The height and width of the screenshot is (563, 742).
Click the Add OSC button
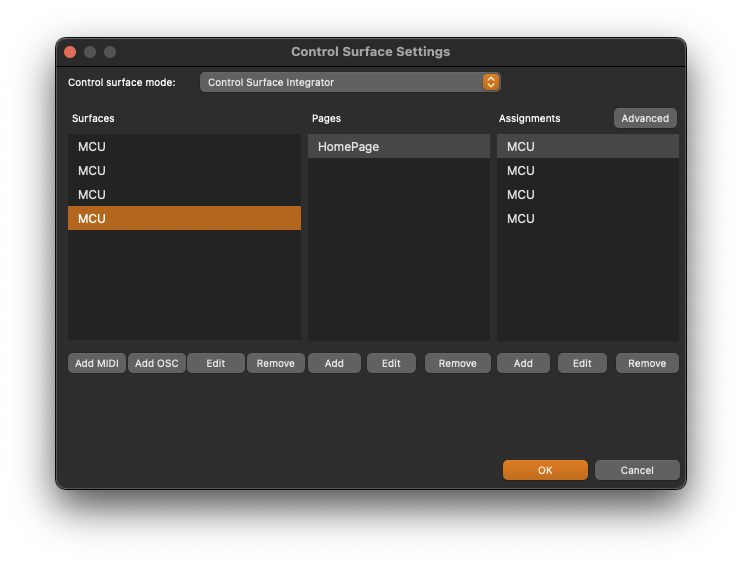click(x=157, y=363)
